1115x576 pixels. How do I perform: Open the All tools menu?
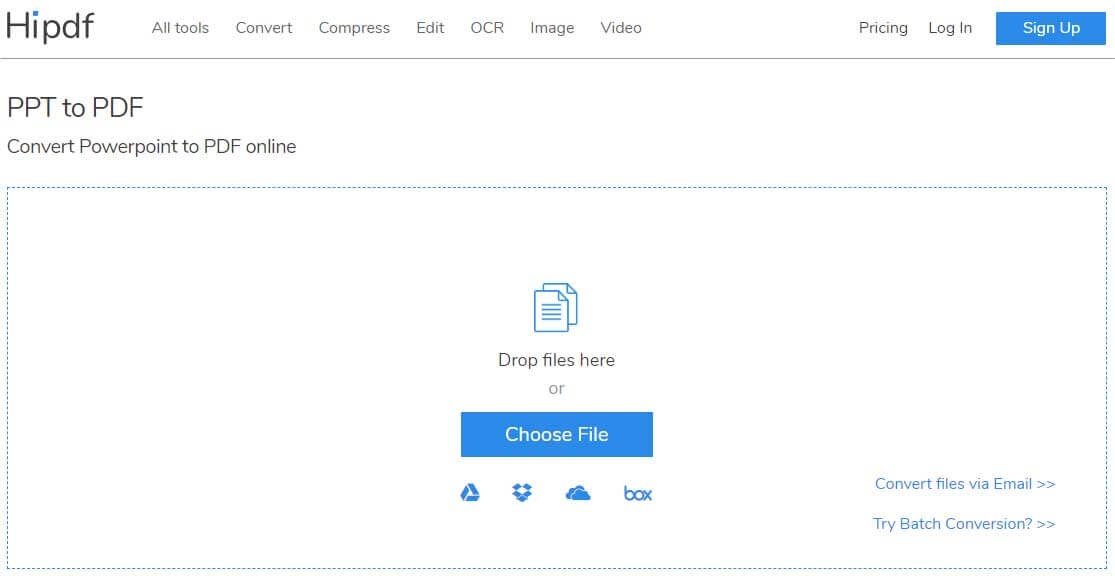tap(180, 28)
